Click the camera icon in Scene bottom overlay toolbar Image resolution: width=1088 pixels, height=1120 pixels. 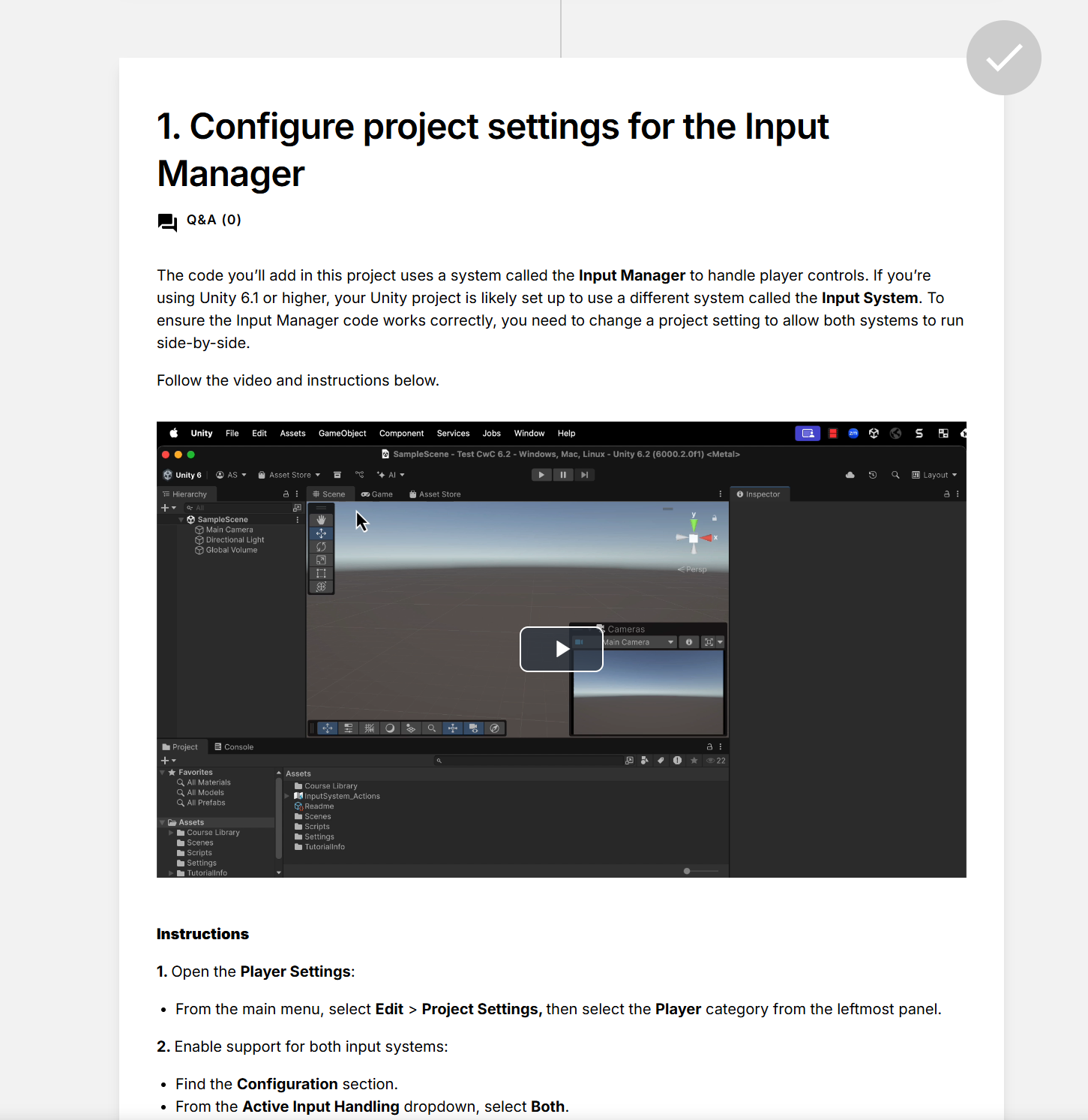pos(473,728)
